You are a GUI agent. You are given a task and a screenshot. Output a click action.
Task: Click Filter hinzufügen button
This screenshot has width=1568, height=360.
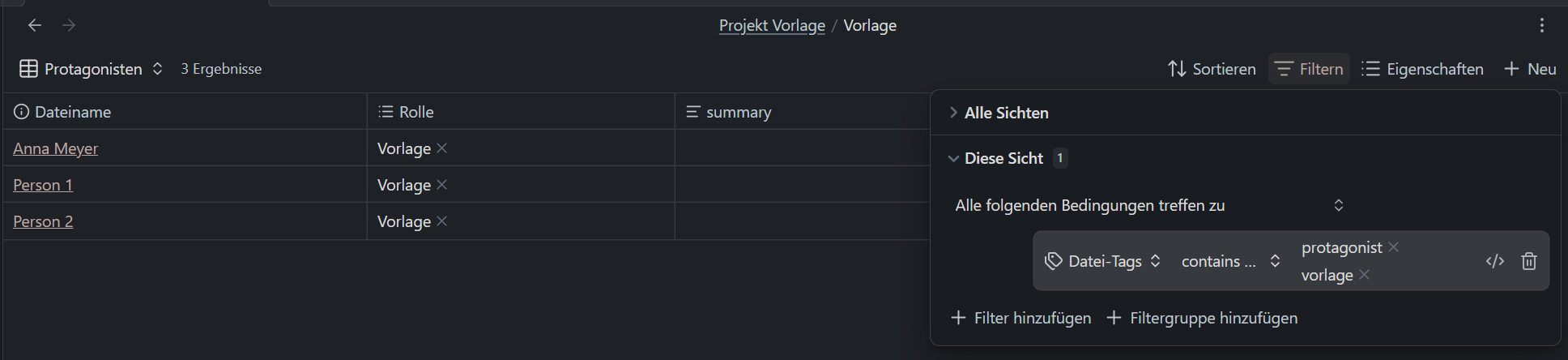[1020, 318]
